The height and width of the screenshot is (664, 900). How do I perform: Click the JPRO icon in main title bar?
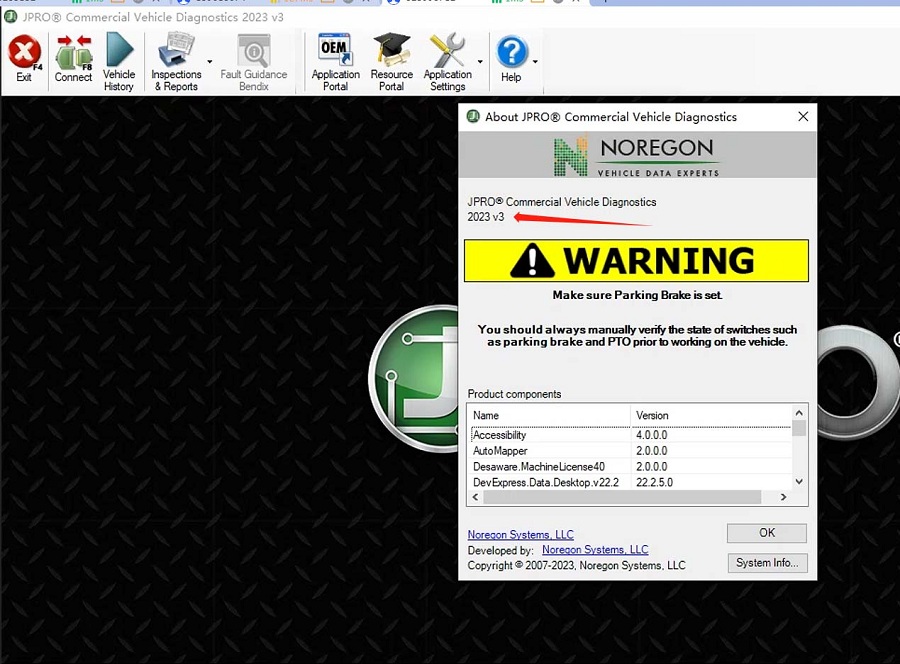click(x=11, y=17)
